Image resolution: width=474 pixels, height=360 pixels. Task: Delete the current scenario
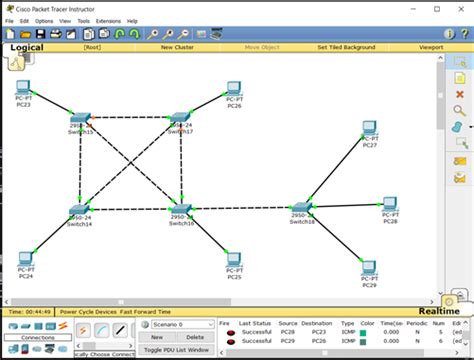(195, 337)
